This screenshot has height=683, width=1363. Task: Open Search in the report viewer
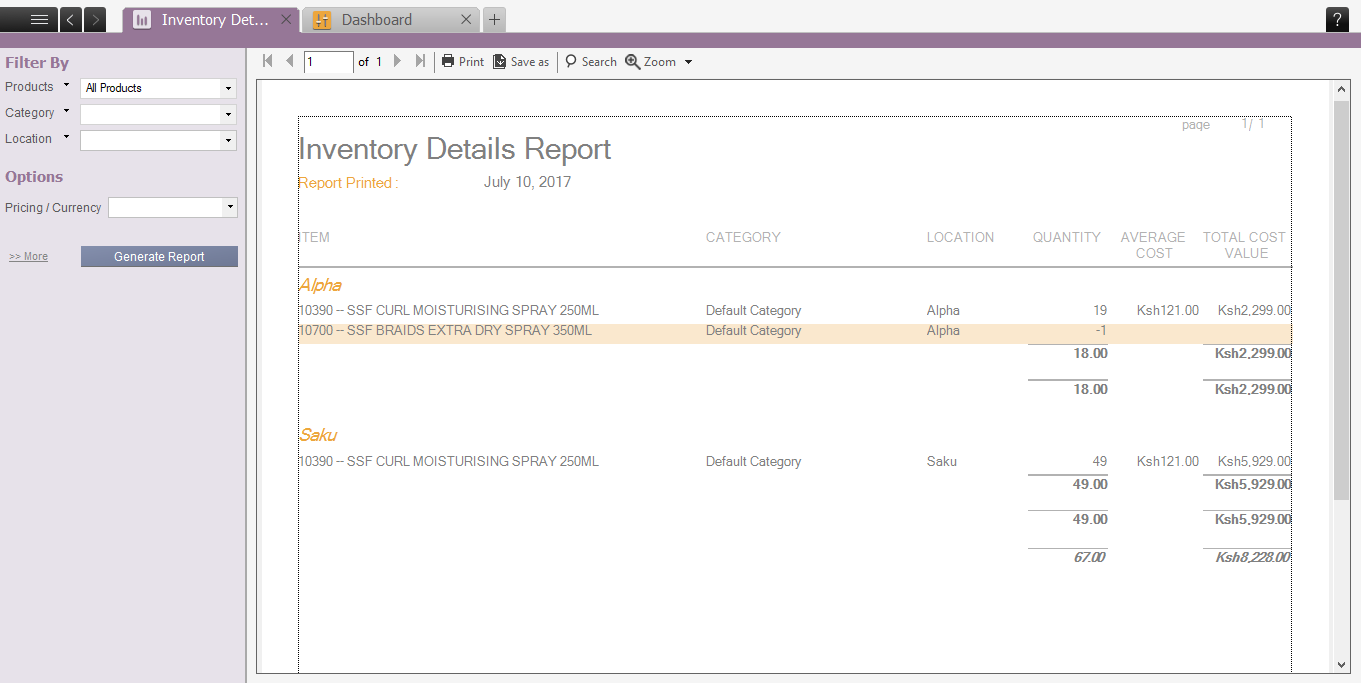point(591,61)
